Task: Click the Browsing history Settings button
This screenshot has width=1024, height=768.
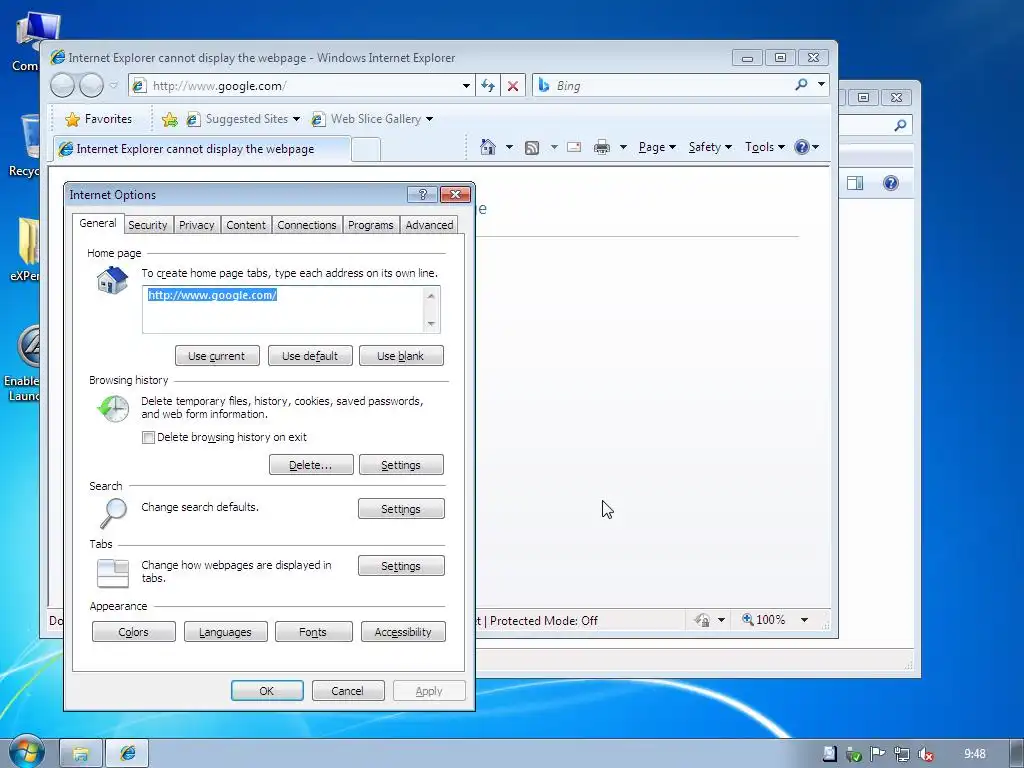Action: pyautogui.click(x=401, y=465)
